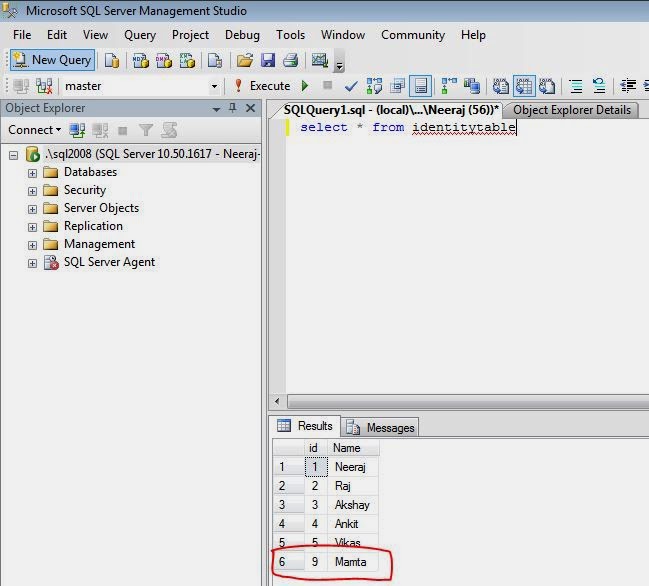This screenshot has width=649, height=586.
Task: Open an Analysis Services MDX Query
Action: pyautogui.click(x=141, y=60)
